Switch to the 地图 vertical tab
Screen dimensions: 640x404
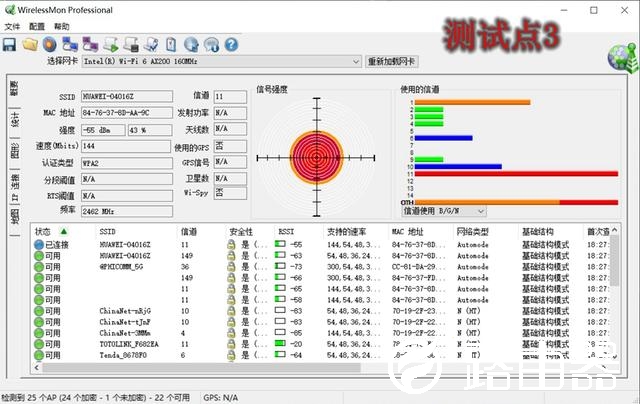point(14,217)
